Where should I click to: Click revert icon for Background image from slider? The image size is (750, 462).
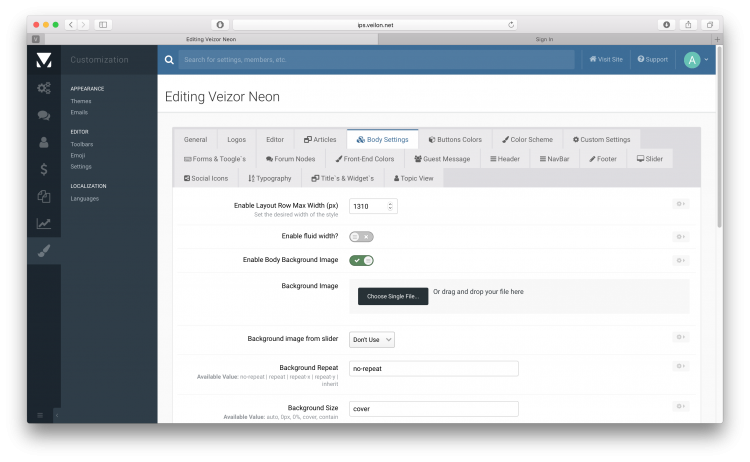[x=681, y=337]
